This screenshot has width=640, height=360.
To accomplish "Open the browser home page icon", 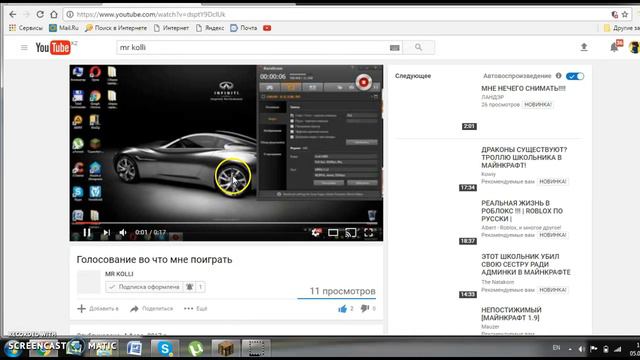I will [54, 14].
